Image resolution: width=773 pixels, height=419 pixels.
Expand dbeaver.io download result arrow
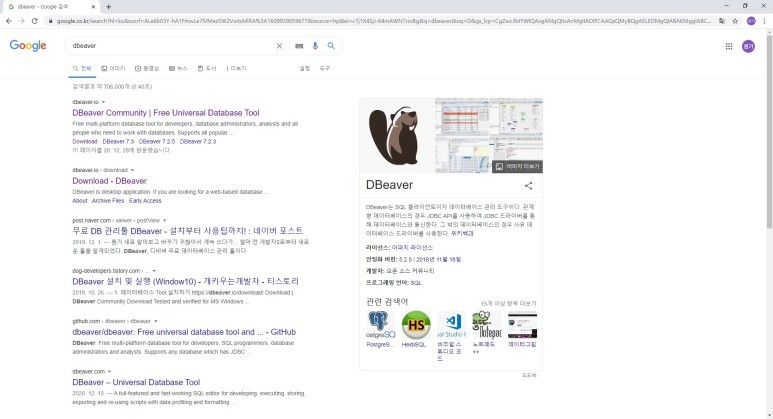pyautogui.click(x=132, y=170)
